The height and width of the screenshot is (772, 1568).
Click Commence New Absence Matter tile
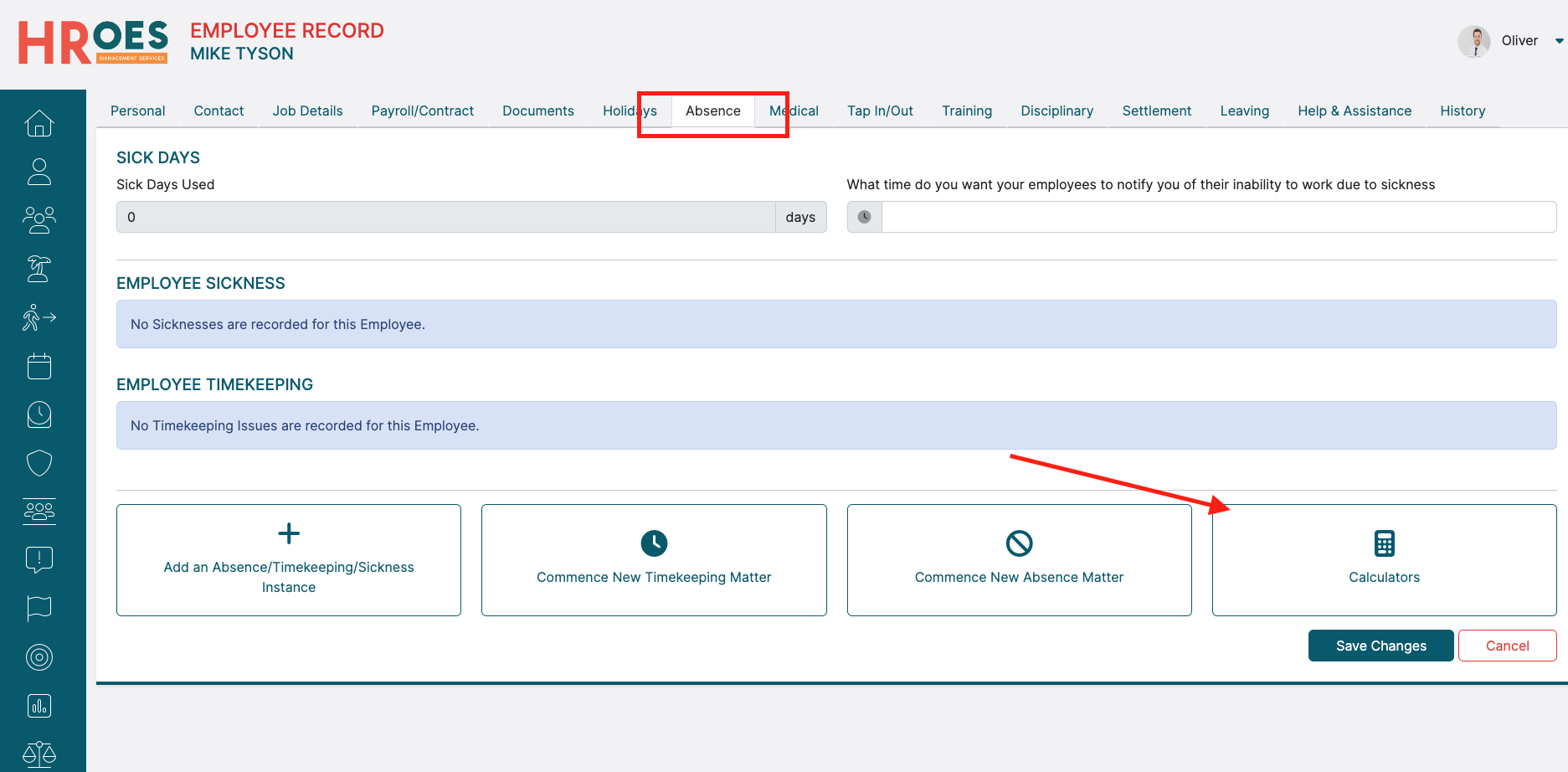1019,560
